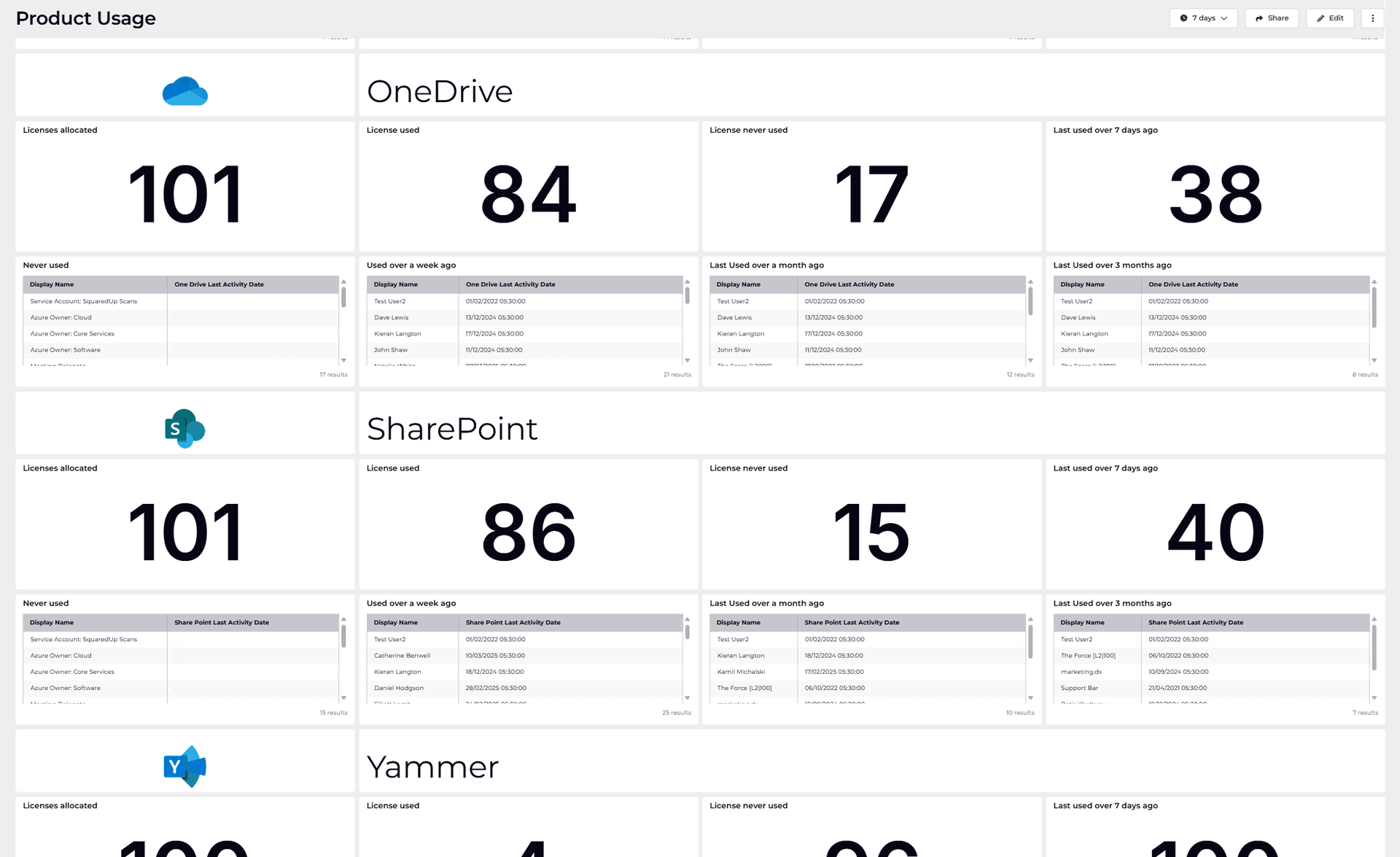
Task: Select the Dave Lewis row in OneDrive table
Action: click(x=392, y=317)
